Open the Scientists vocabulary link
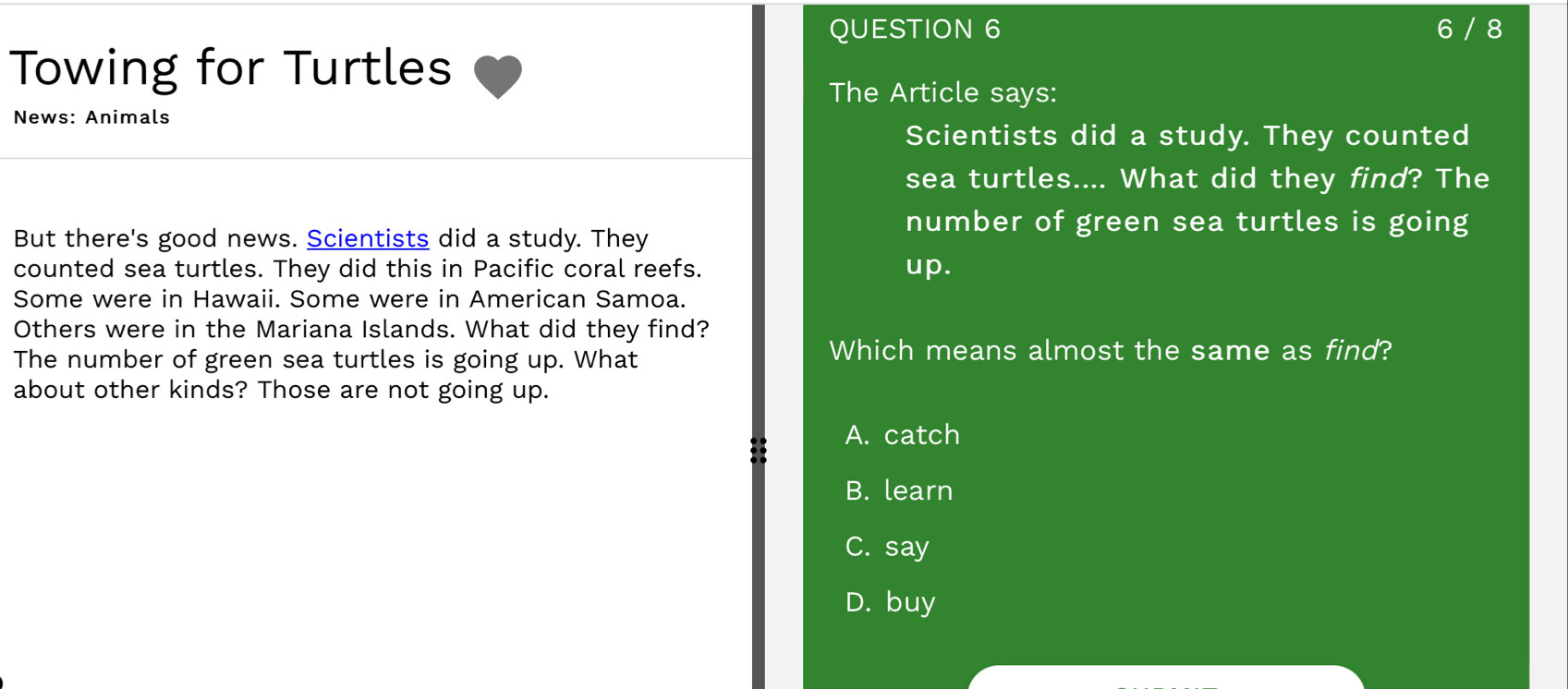The width and height of the screenshot is (1568, 689). [x=368, y=238]
